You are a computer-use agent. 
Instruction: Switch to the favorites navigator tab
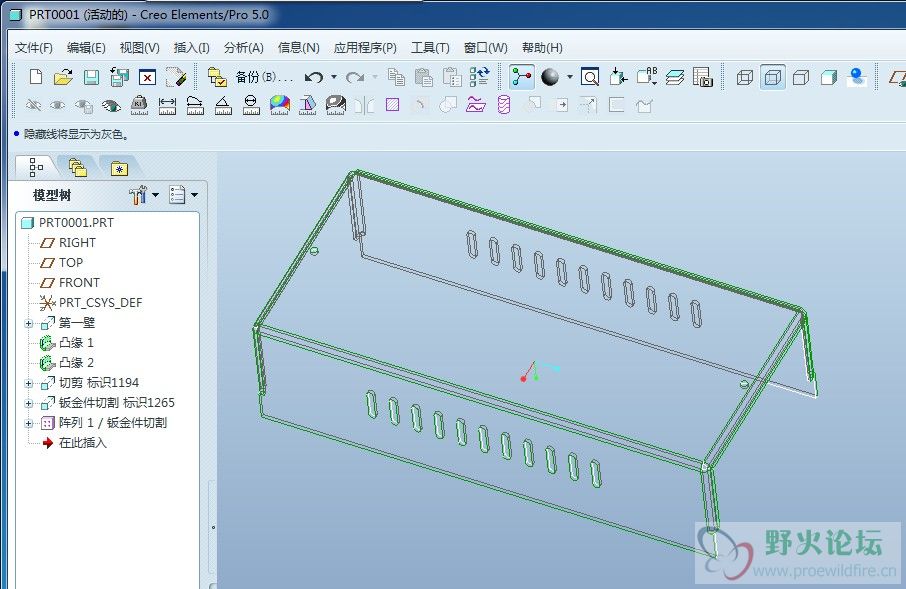pos(119,168)
